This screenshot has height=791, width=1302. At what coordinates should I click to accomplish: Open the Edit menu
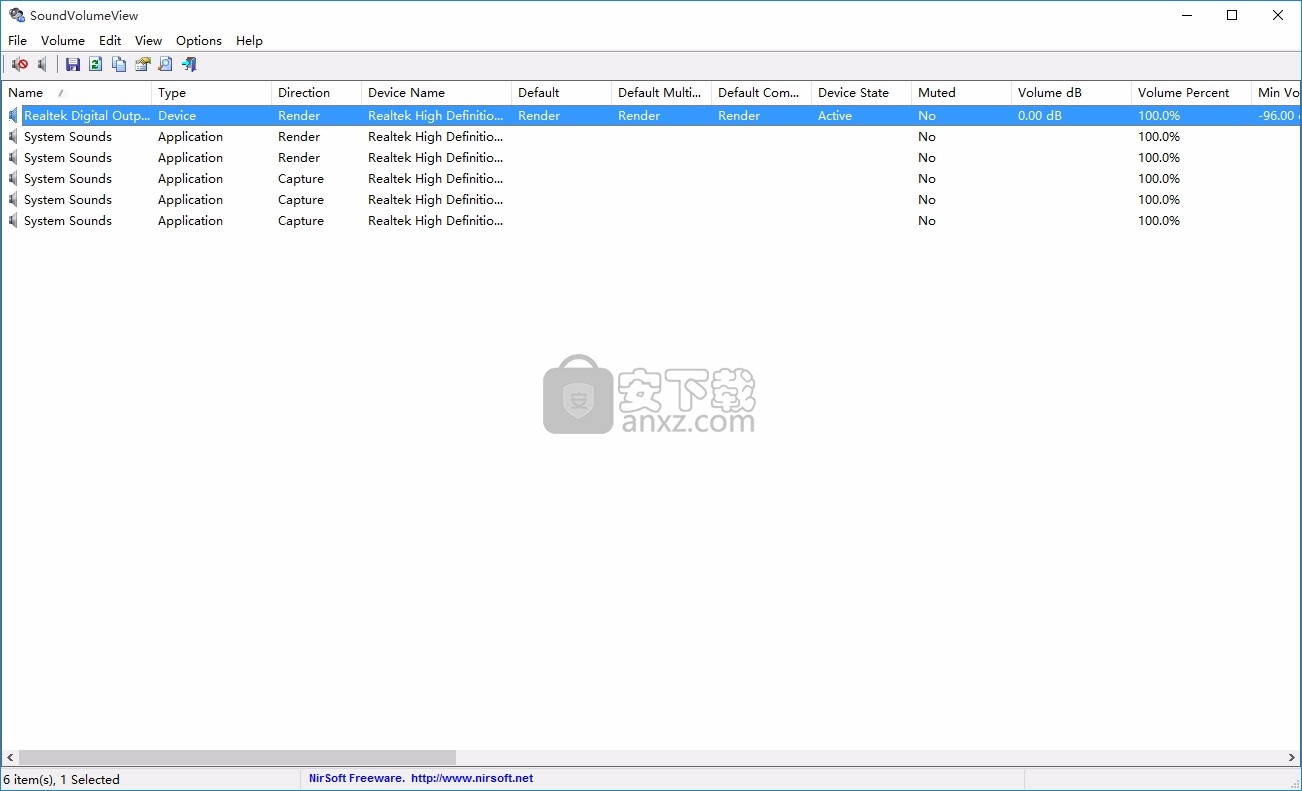pyautogui.click(x=110, y=40)
